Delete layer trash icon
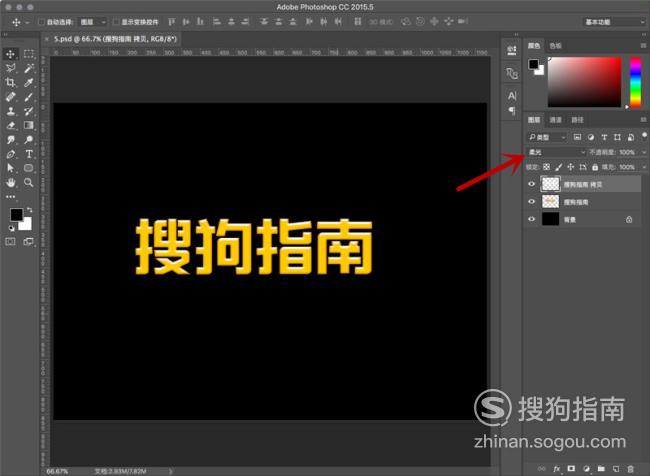This screenshot has height=476, width=650. click(x=630, y=469)
